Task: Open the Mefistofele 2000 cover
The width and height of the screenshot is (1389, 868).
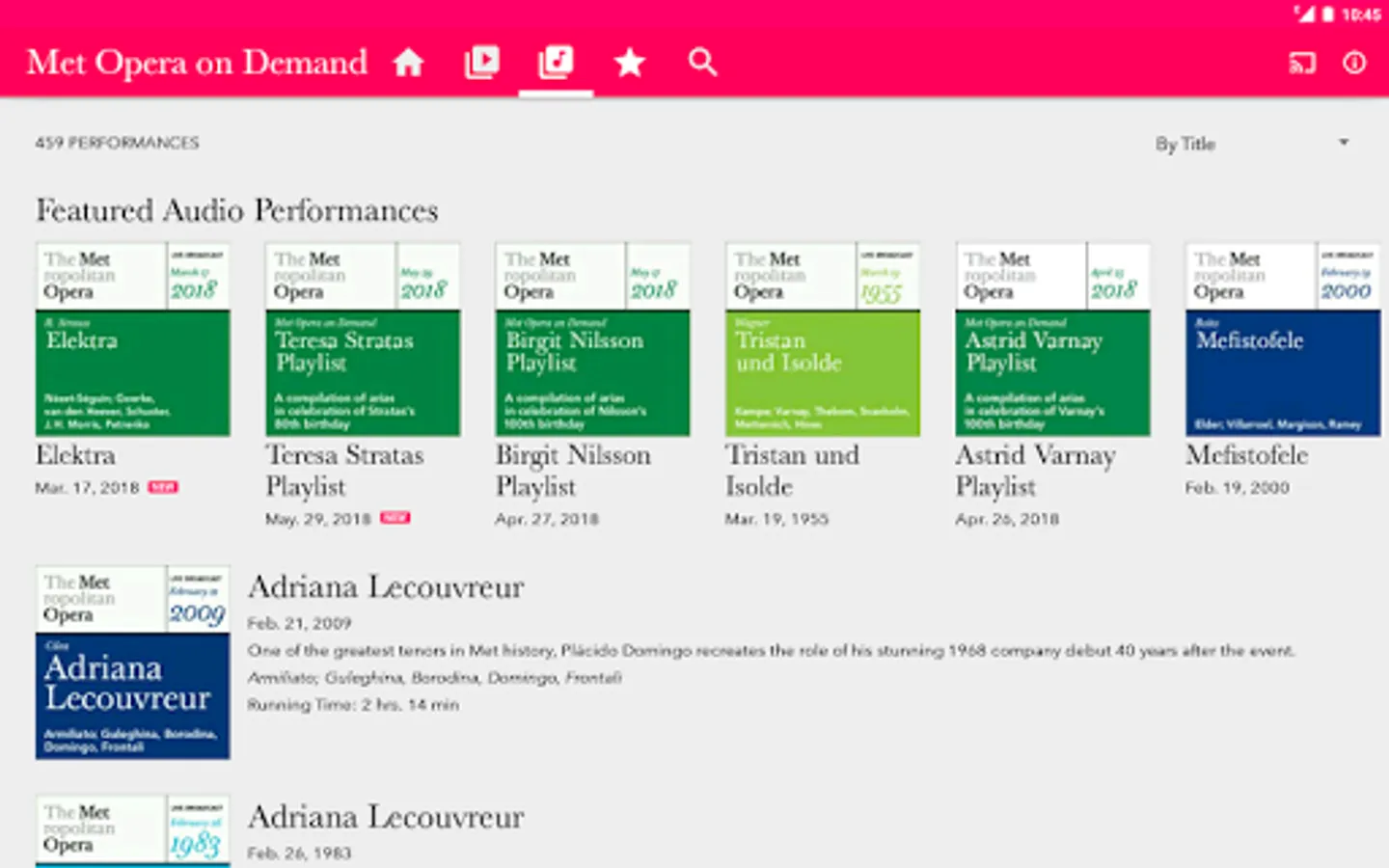Action: [1283, 339]
